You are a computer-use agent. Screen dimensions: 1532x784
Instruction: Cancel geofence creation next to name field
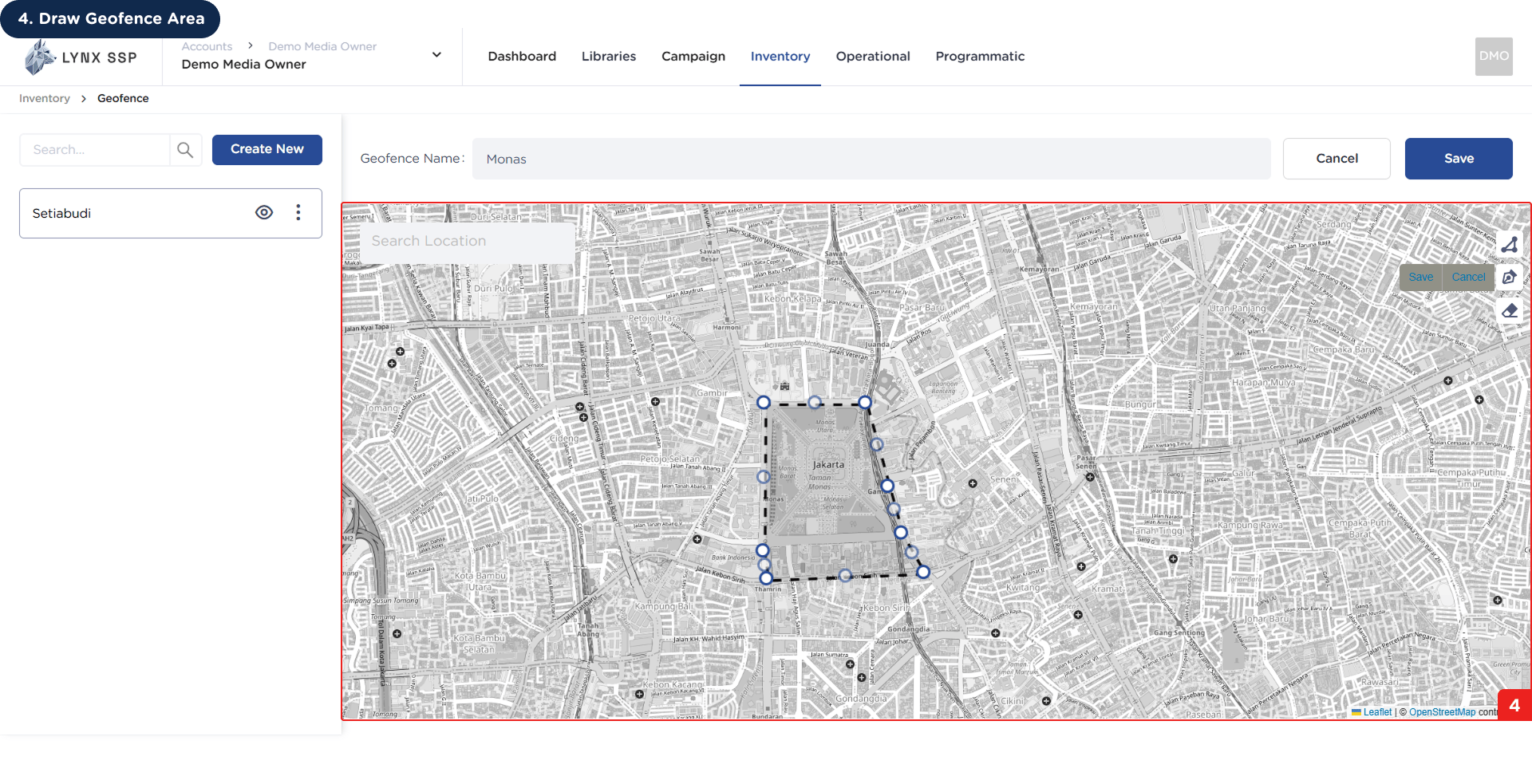[1337, 159]
